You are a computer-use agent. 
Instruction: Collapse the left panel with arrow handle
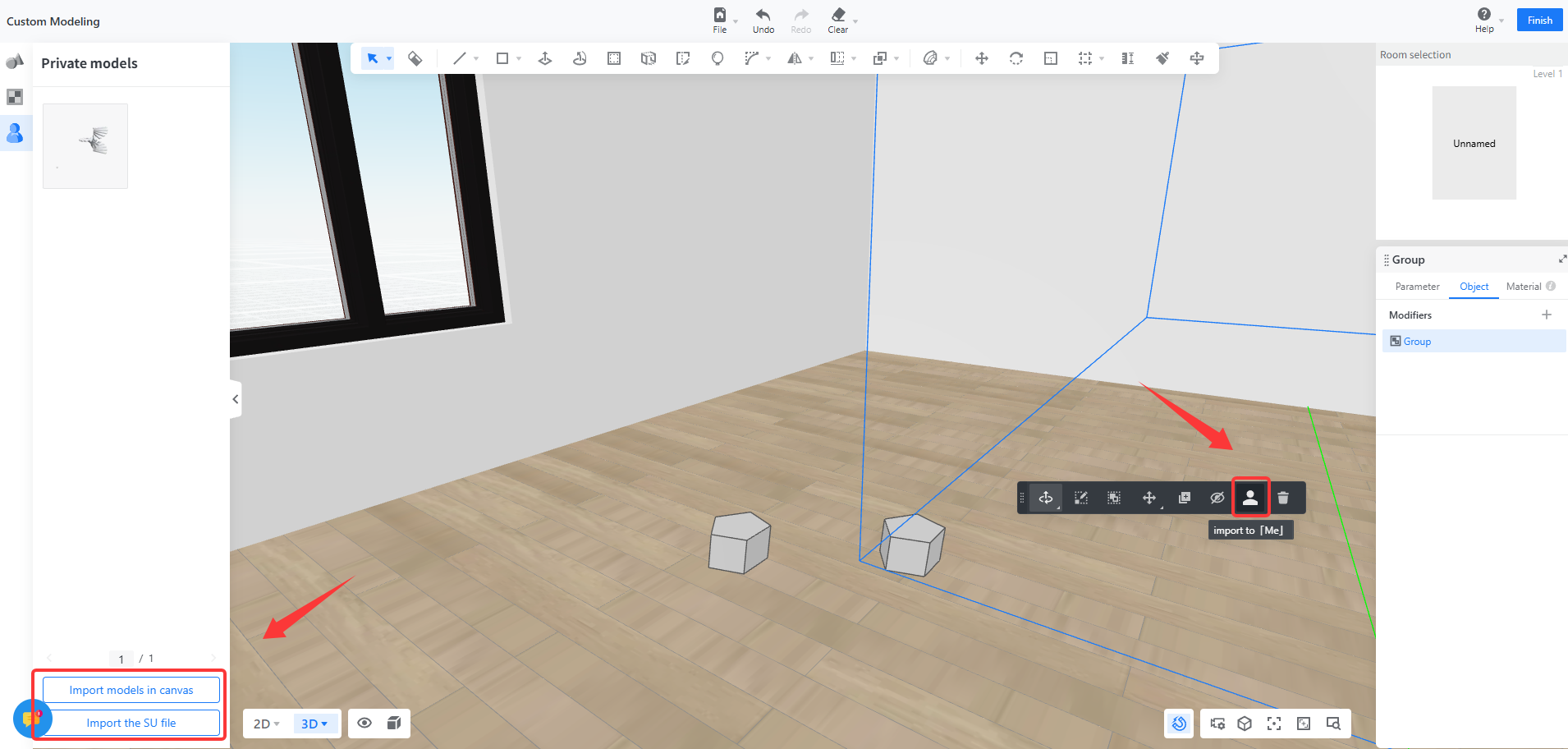tap(236, 399)
